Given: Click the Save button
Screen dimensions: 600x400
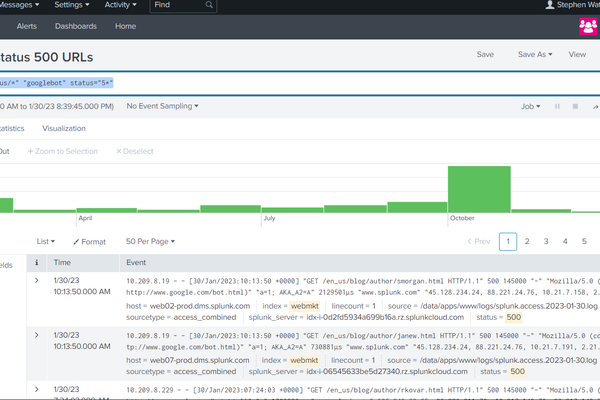Looking at the screenshot, I should click(485, 54).
